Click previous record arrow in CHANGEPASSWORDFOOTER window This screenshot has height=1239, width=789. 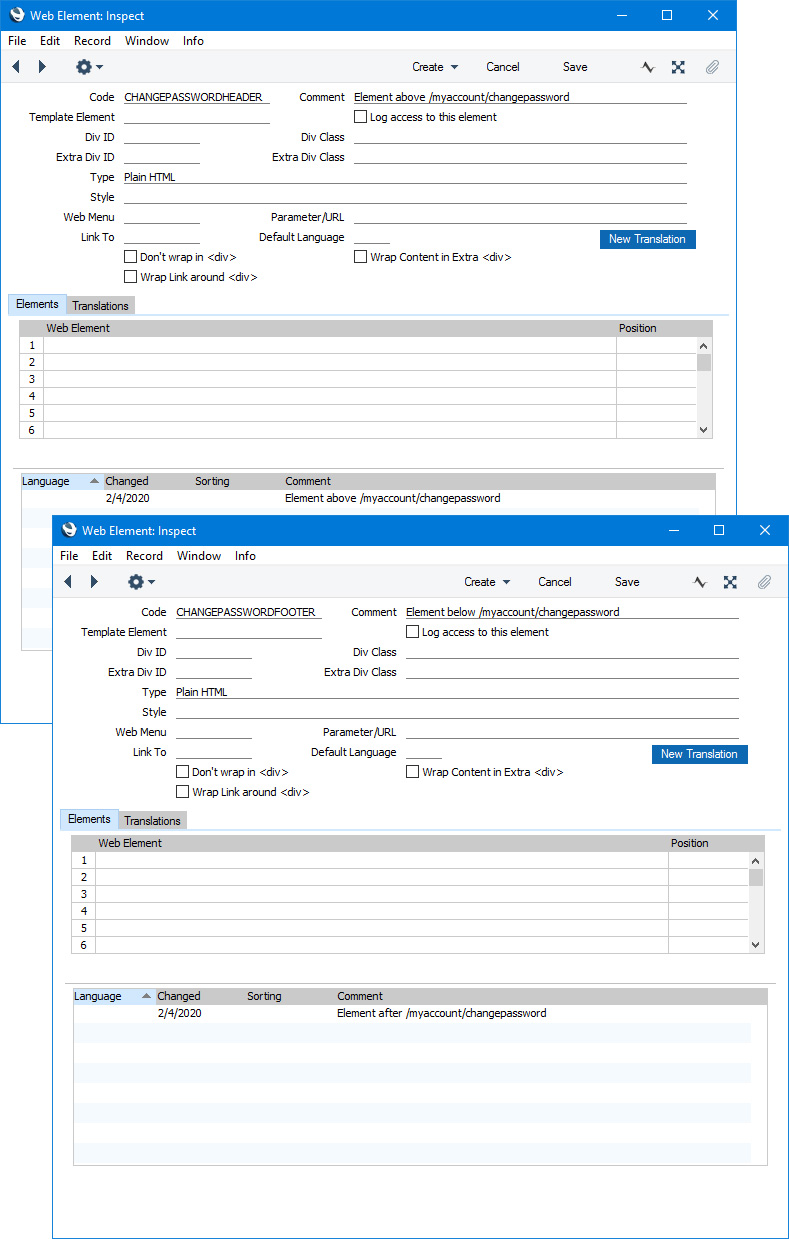coord(68,582)
